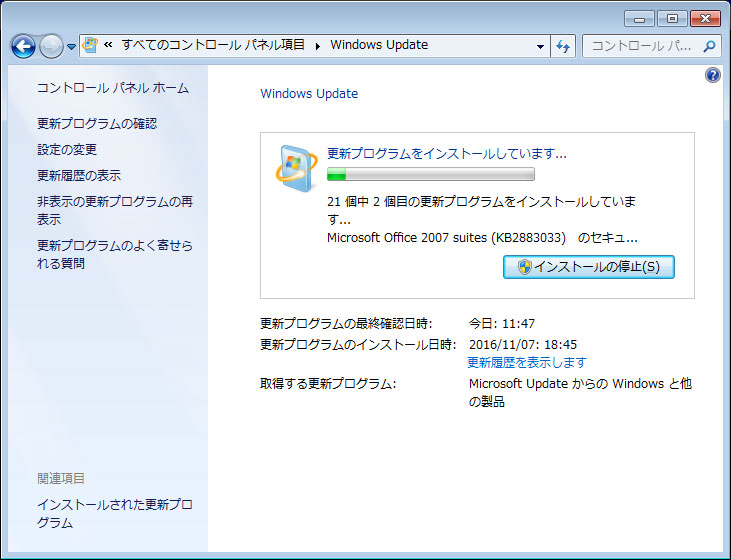The image size is (731, 560).
Task: Open 更新履歴の表示 in sidebar
Action: (79, 176)
